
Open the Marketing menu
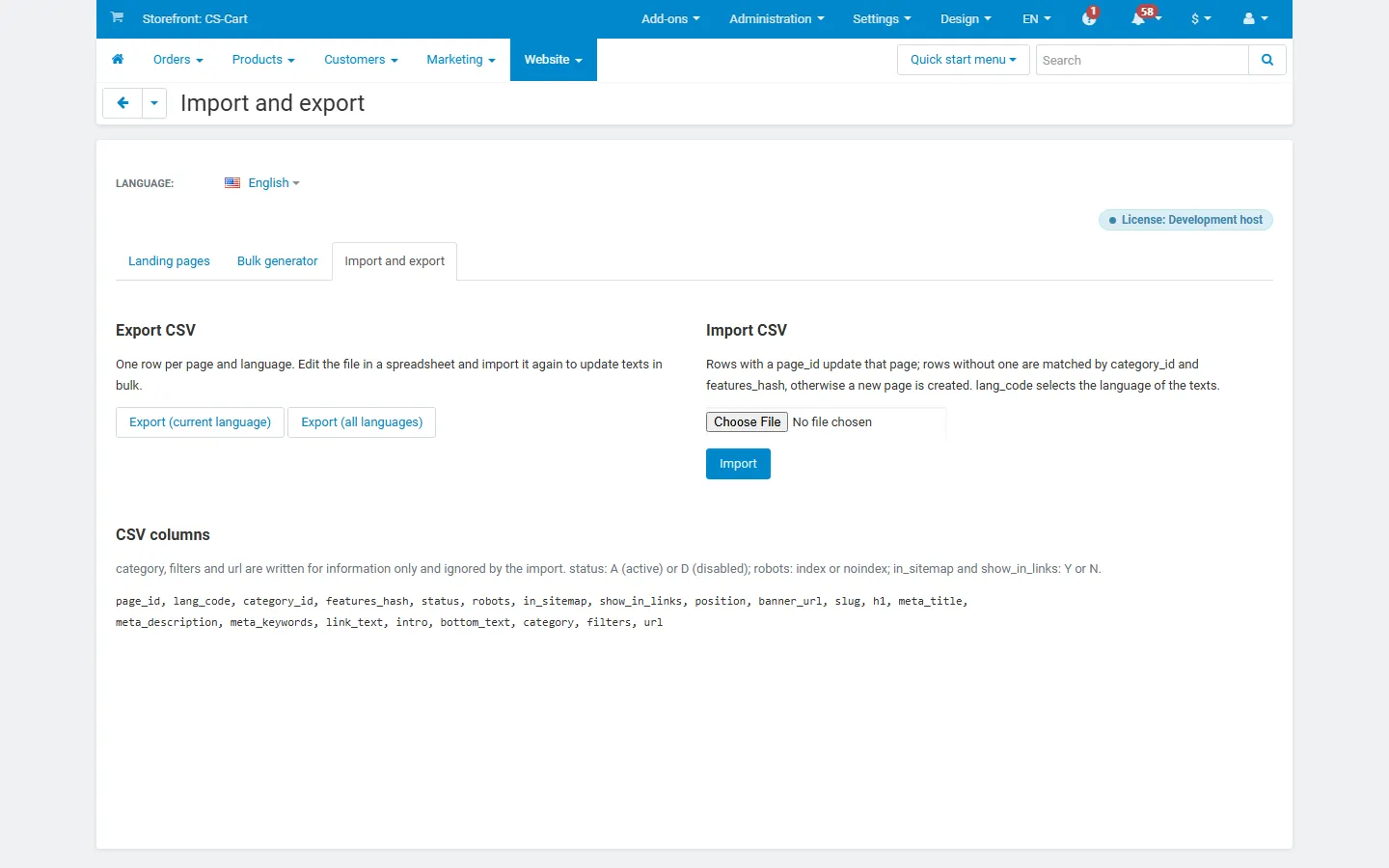(x=461, y=60)
